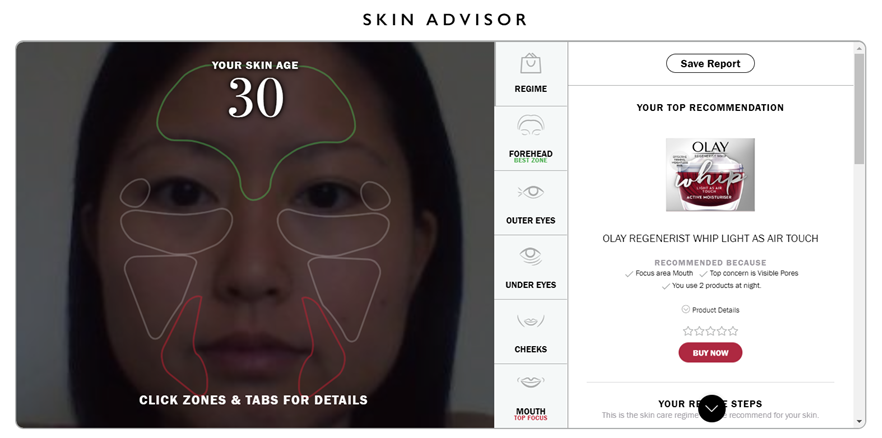
Task: Click the scrollbar up arrow
Action: [x=858, y=49]
